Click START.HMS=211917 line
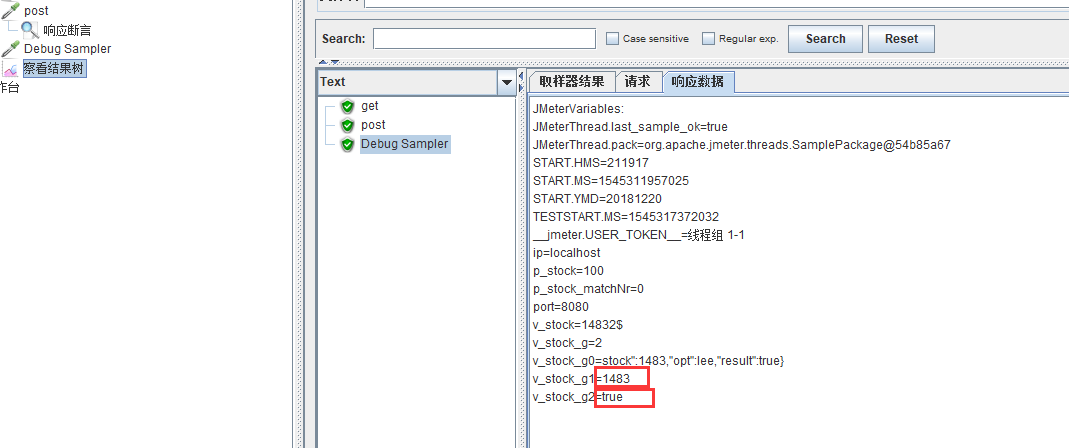The width and height of the screenshot is (1069, 448). 591,163
